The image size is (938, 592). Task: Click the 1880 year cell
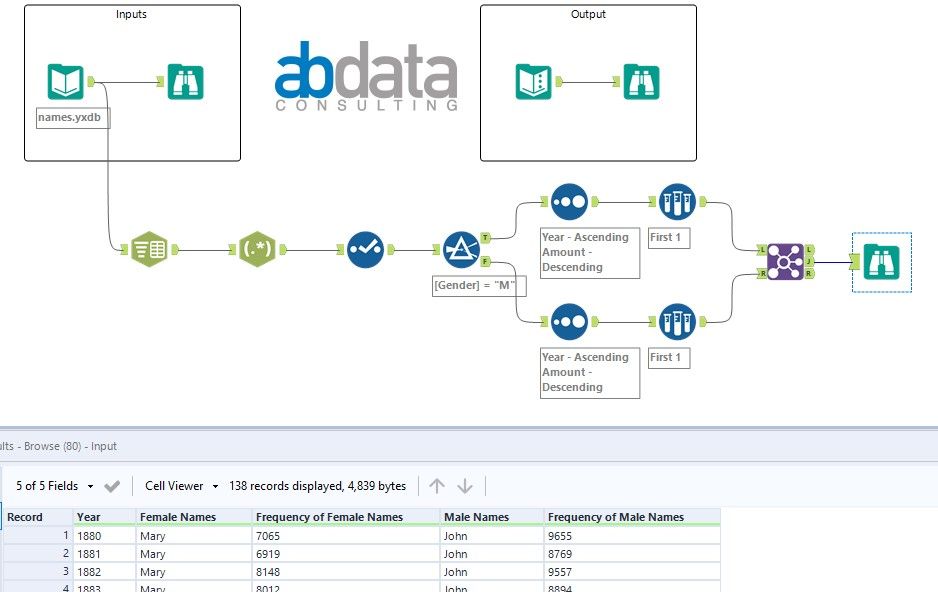coord(104,536)
